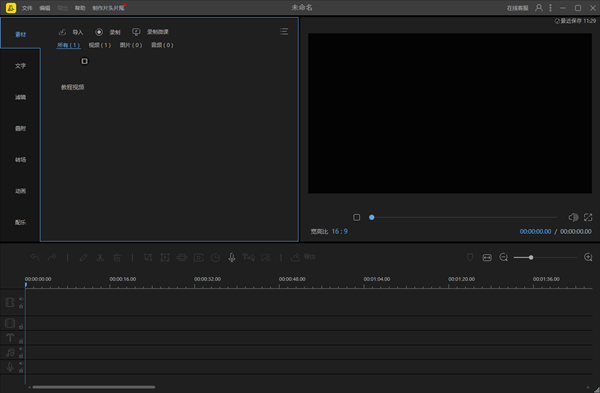Mute the preview using the speaker icon
This screenshot has width=600, height=393.
coord(573,217)
